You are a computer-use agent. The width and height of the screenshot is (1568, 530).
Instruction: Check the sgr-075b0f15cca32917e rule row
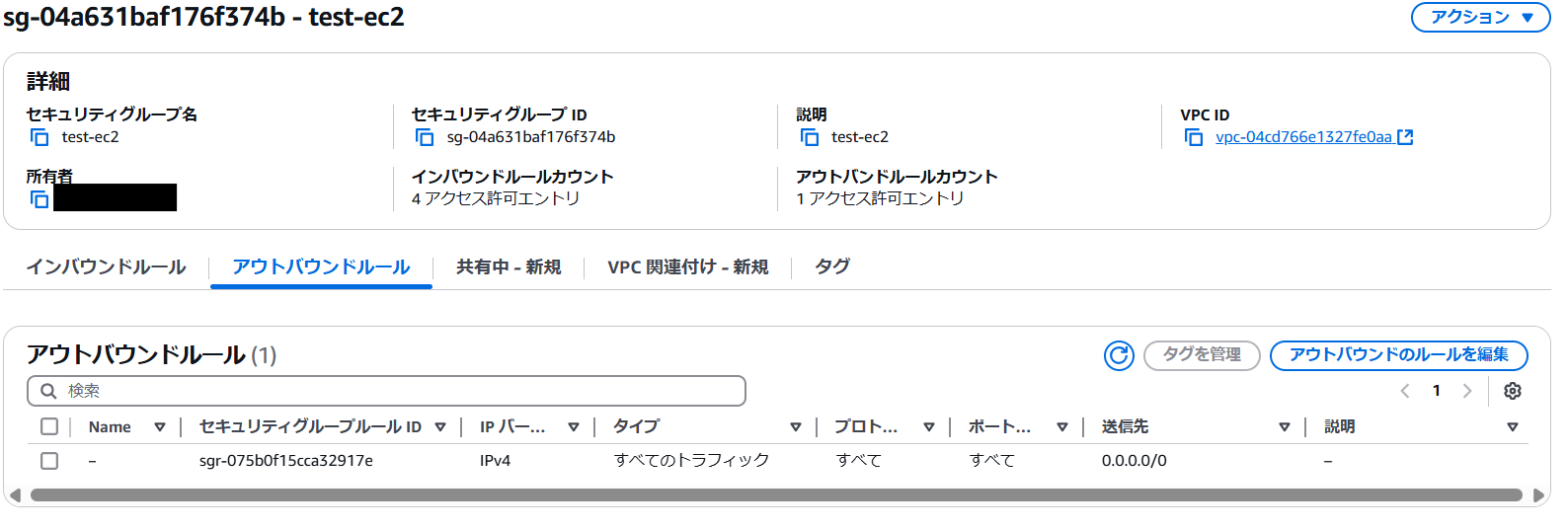[49, 461]
